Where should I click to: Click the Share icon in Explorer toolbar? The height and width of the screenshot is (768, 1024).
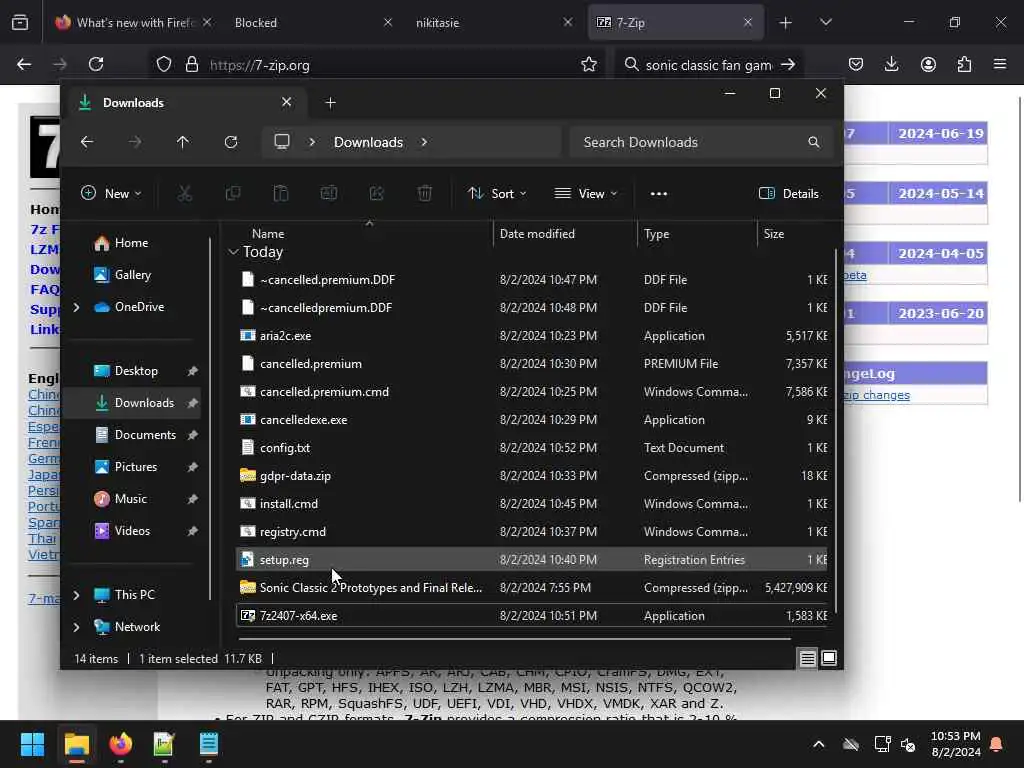click(377, 193)
